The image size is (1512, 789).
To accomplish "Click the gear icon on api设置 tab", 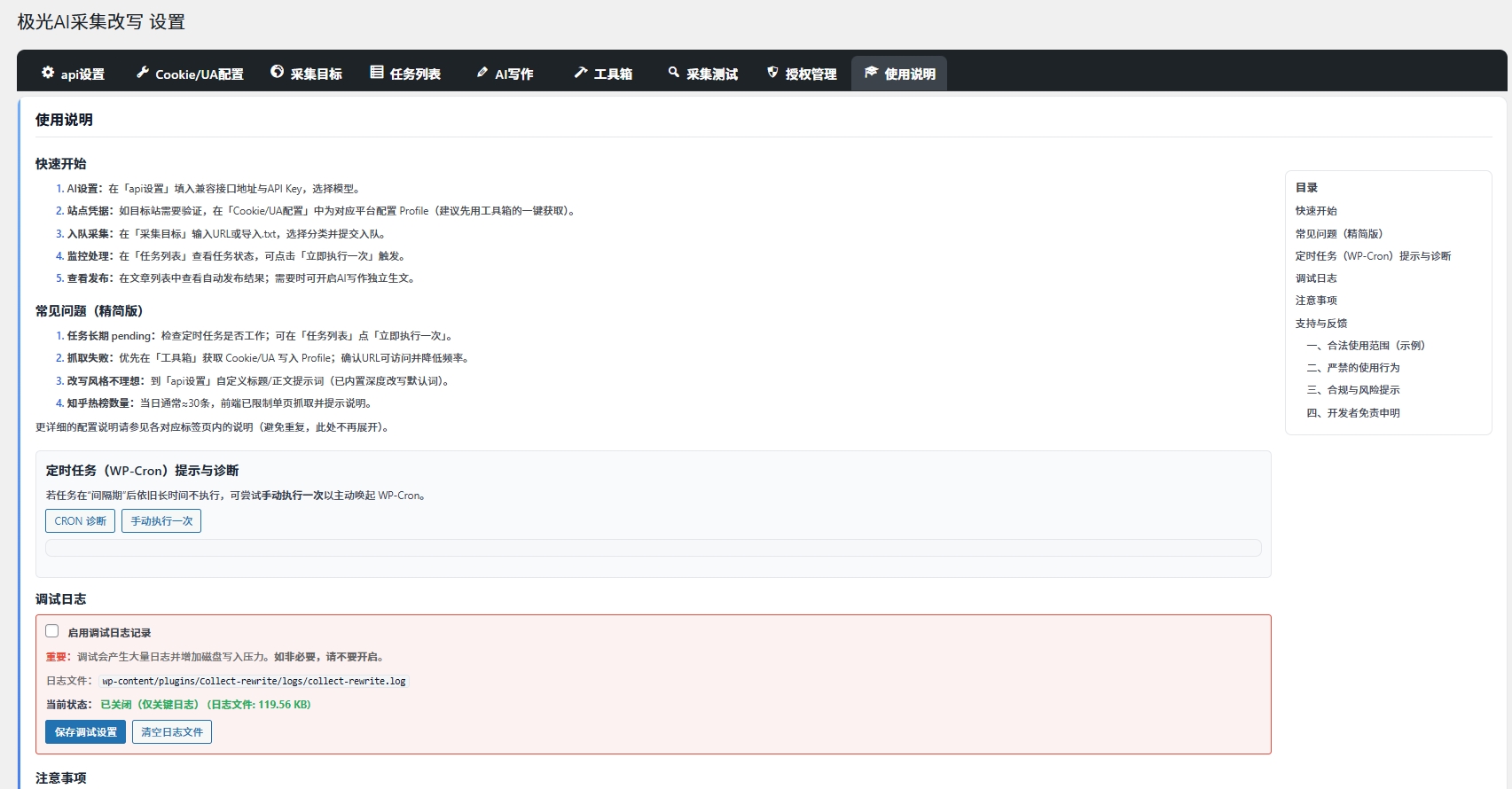I will click(x=48, y=73).
